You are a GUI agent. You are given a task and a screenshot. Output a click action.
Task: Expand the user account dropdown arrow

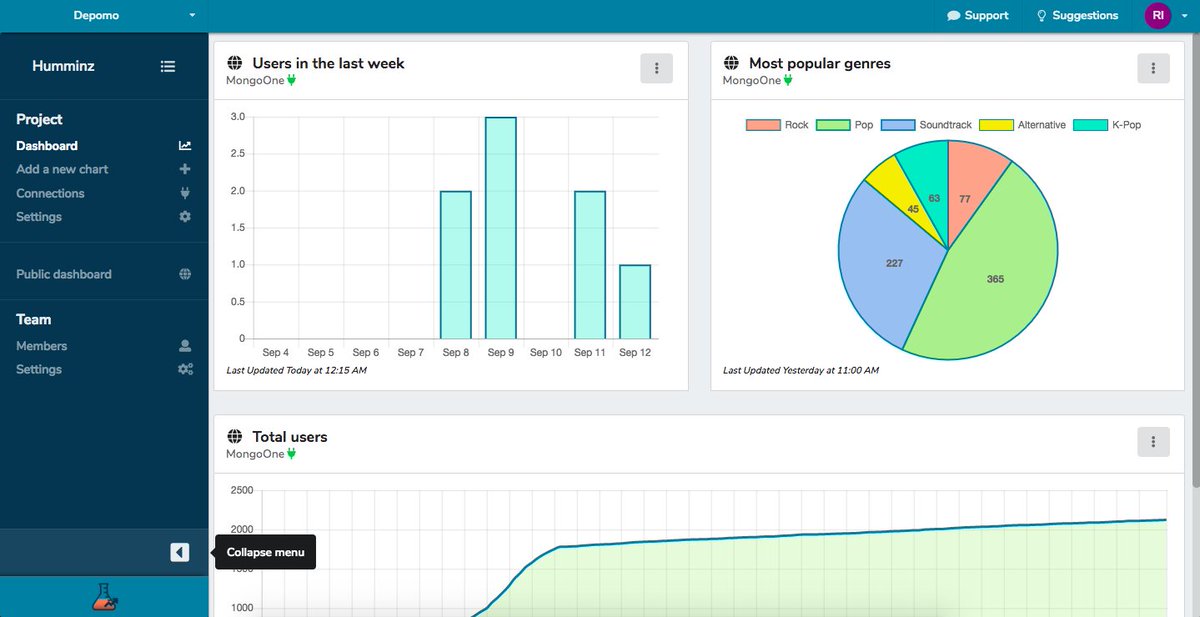click(x=1184, y=17)
